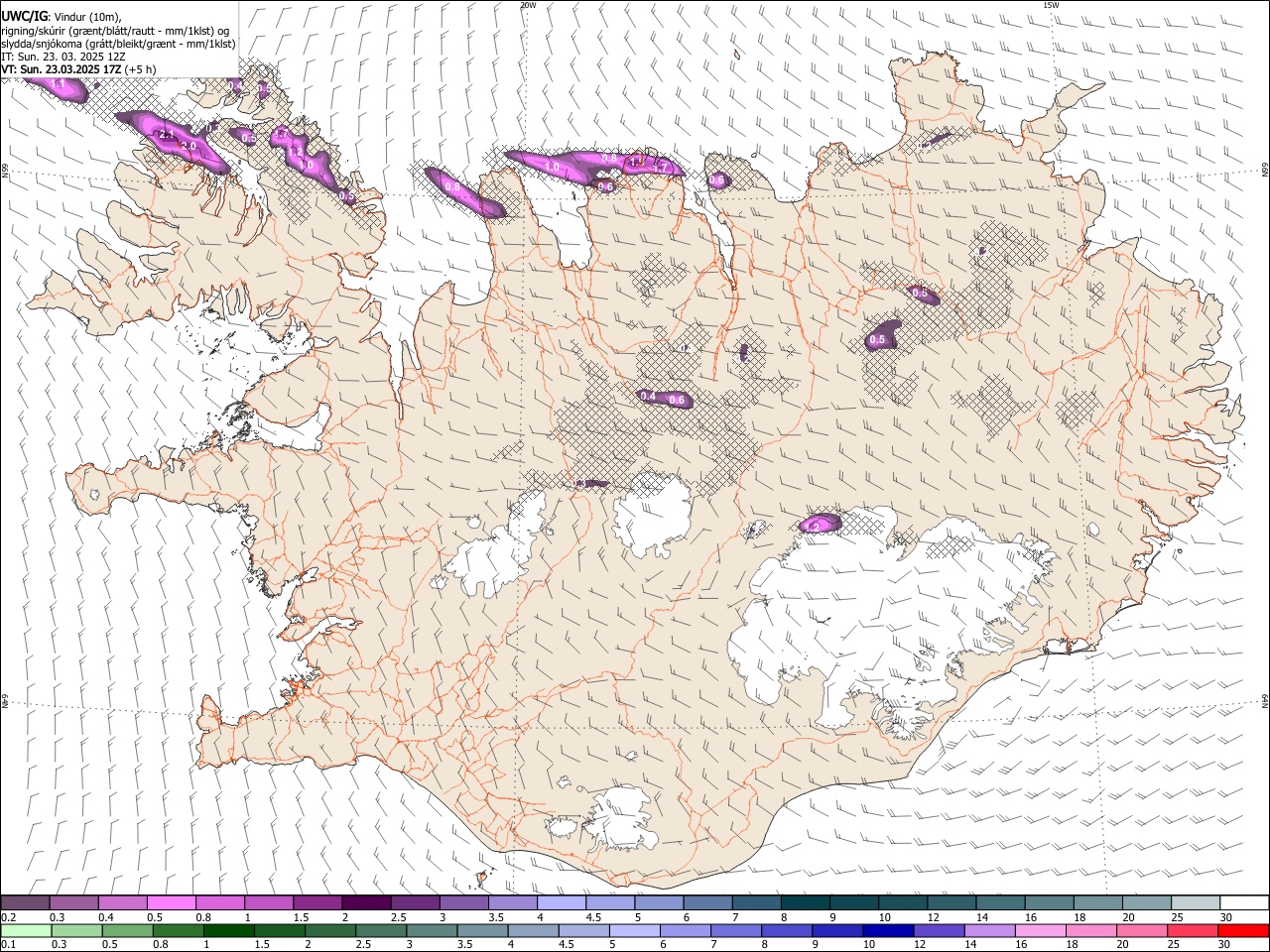This screenshot has height=952, width=1270.
Task: Select the dark navy swatch between 10 and 12
Action: 886,931
